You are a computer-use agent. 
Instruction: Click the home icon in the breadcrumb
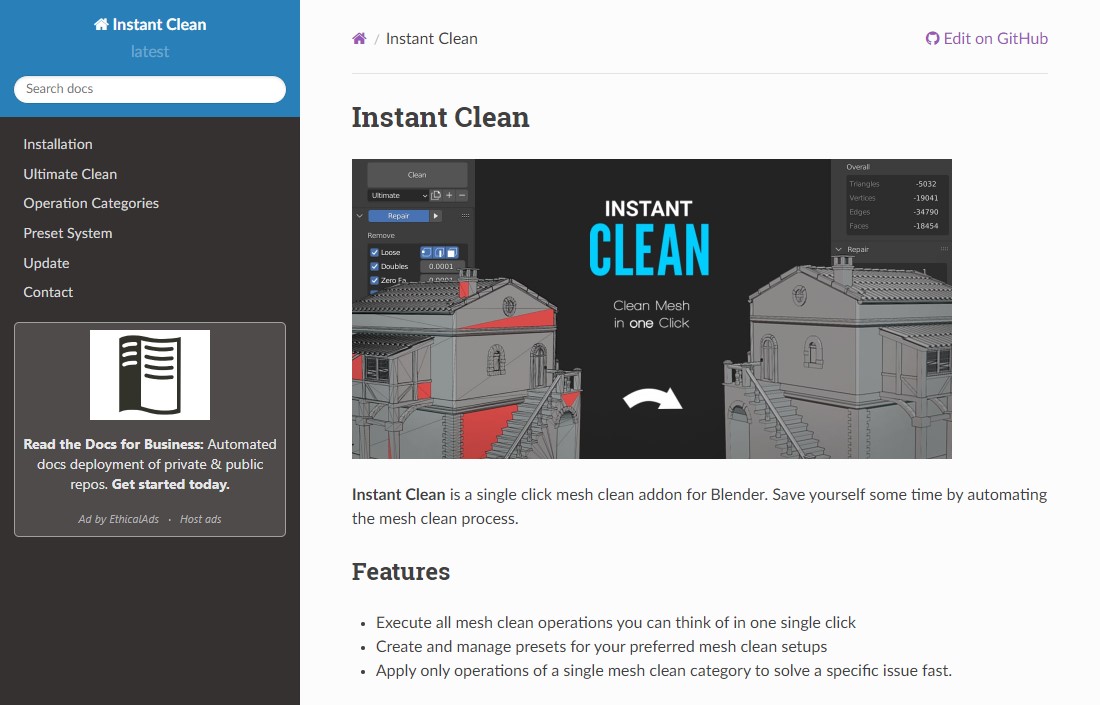(358, 38)
